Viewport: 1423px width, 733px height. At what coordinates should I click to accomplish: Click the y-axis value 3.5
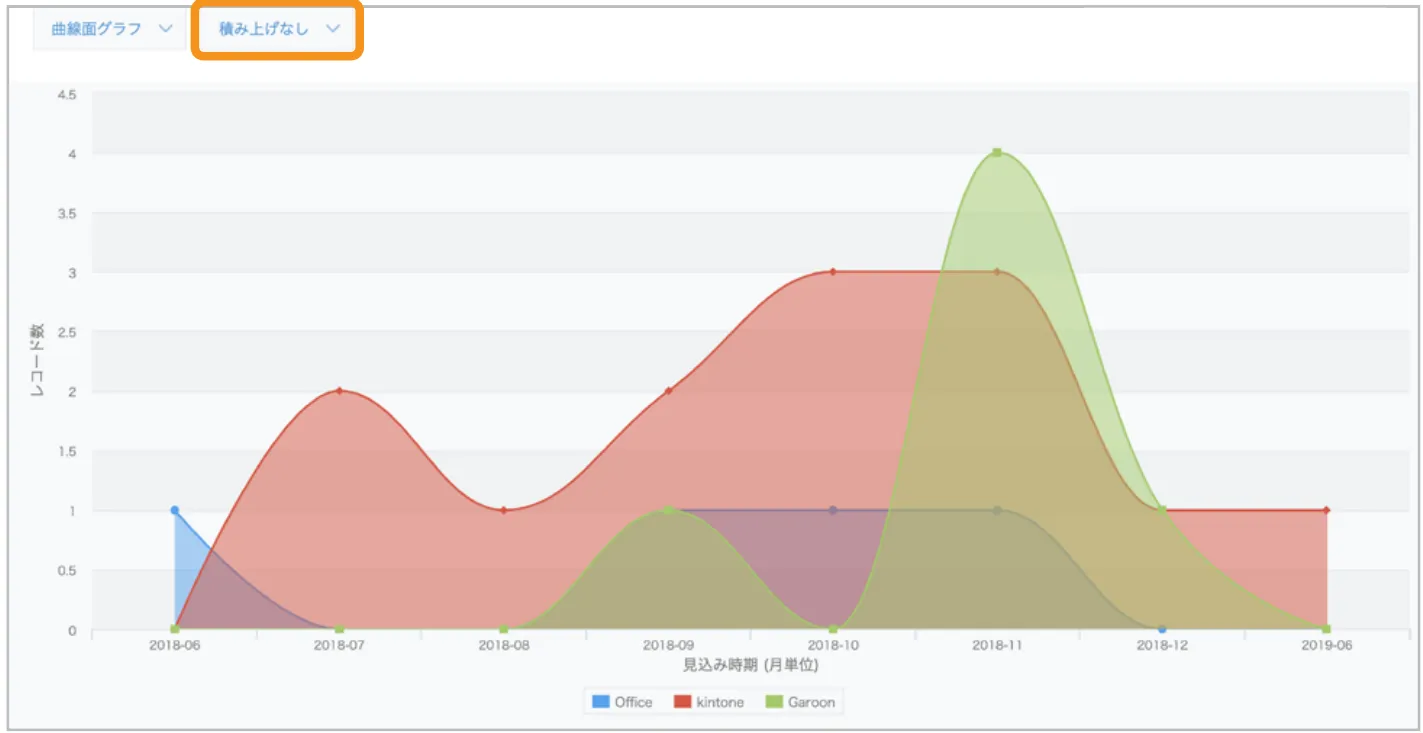point(66,213)
